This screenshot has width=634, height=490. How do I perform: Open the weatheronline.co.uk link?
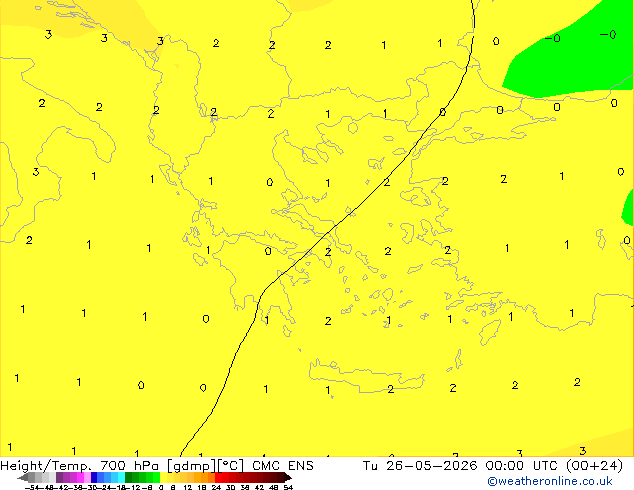coord(550,481)
